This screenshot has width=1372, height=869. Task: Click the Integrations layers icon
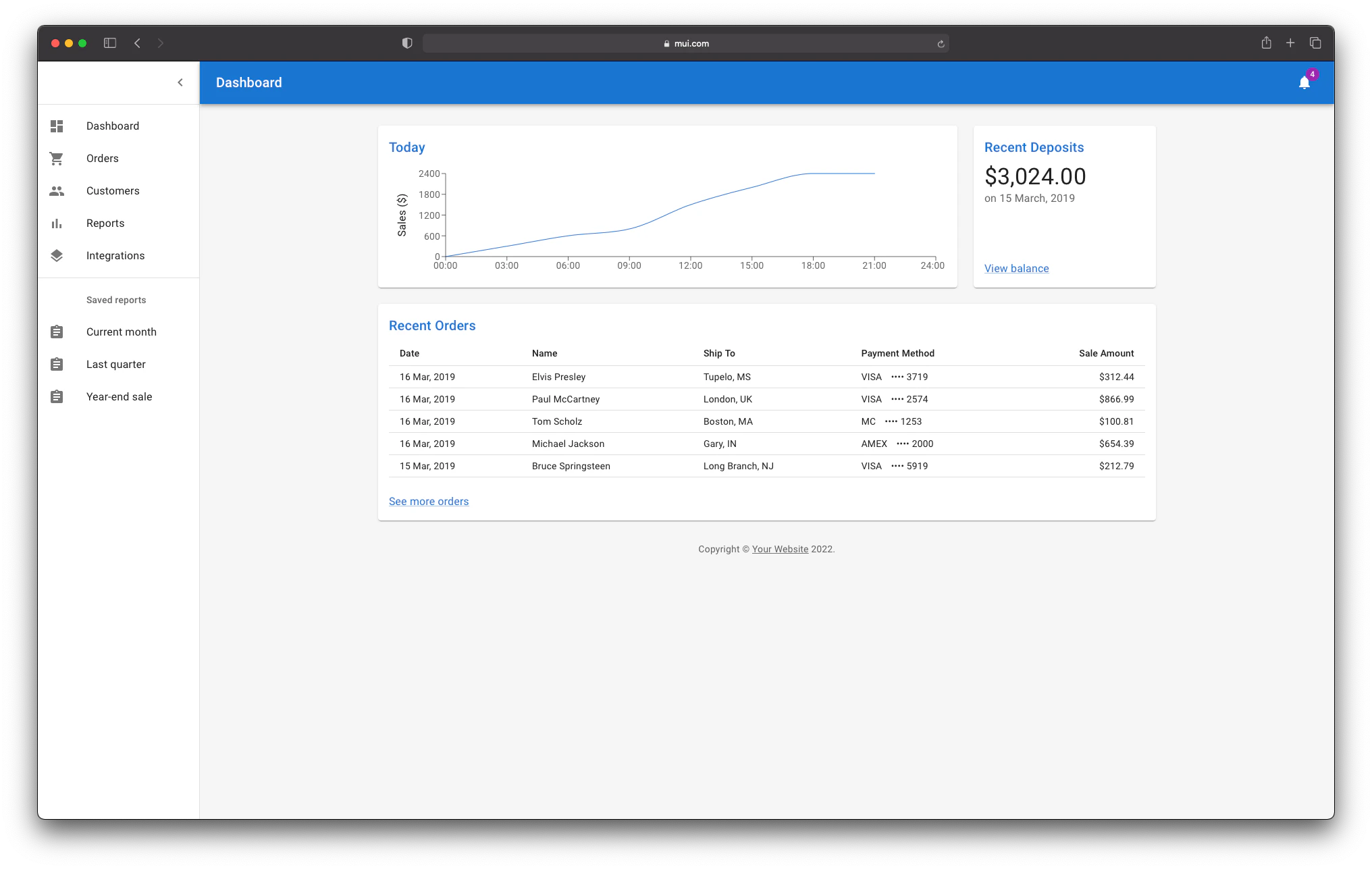[57, 255]
